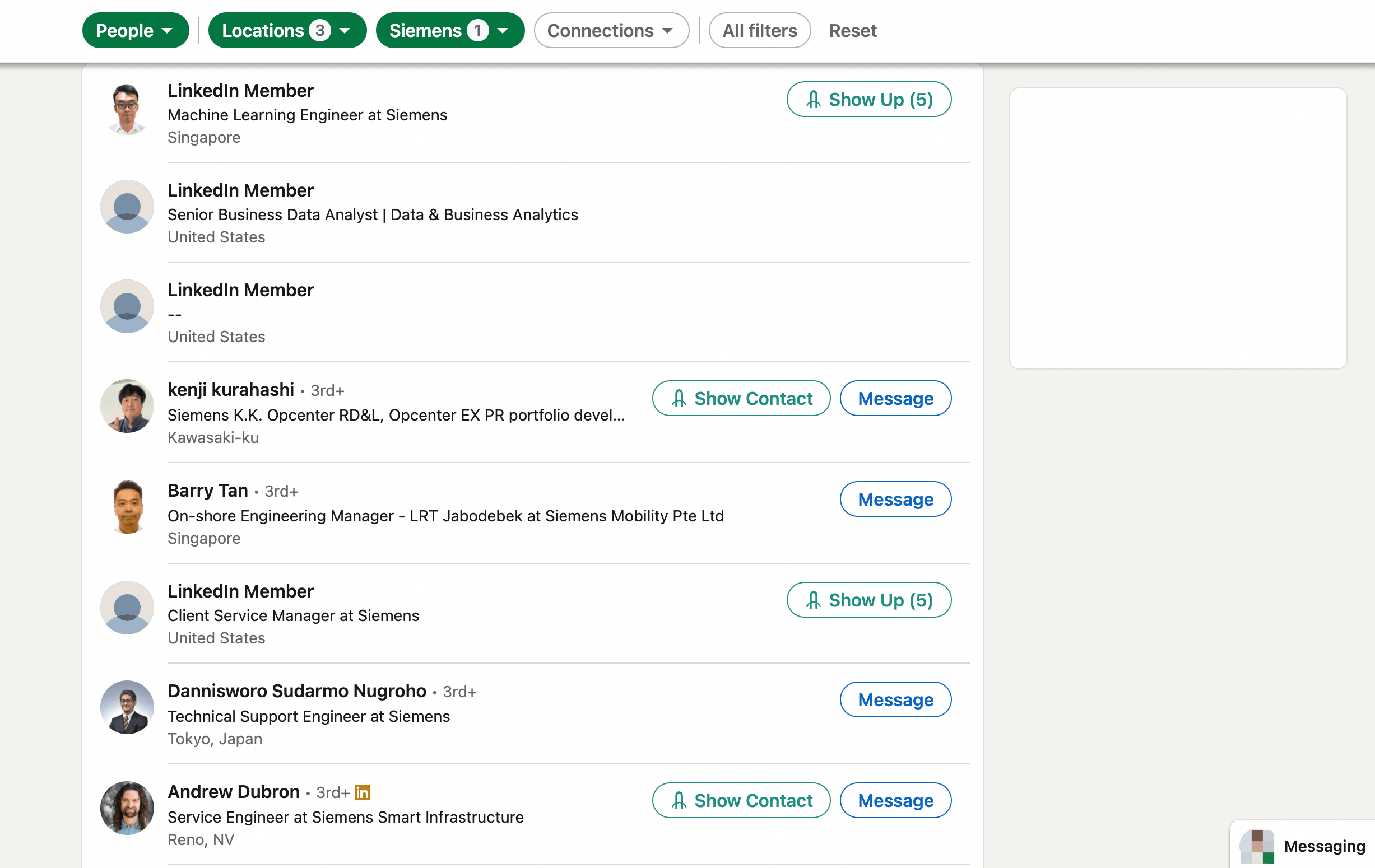The image size is (1375, 868).
Task: Show Contact for kenji kurahashi
Action: (741, 398)
